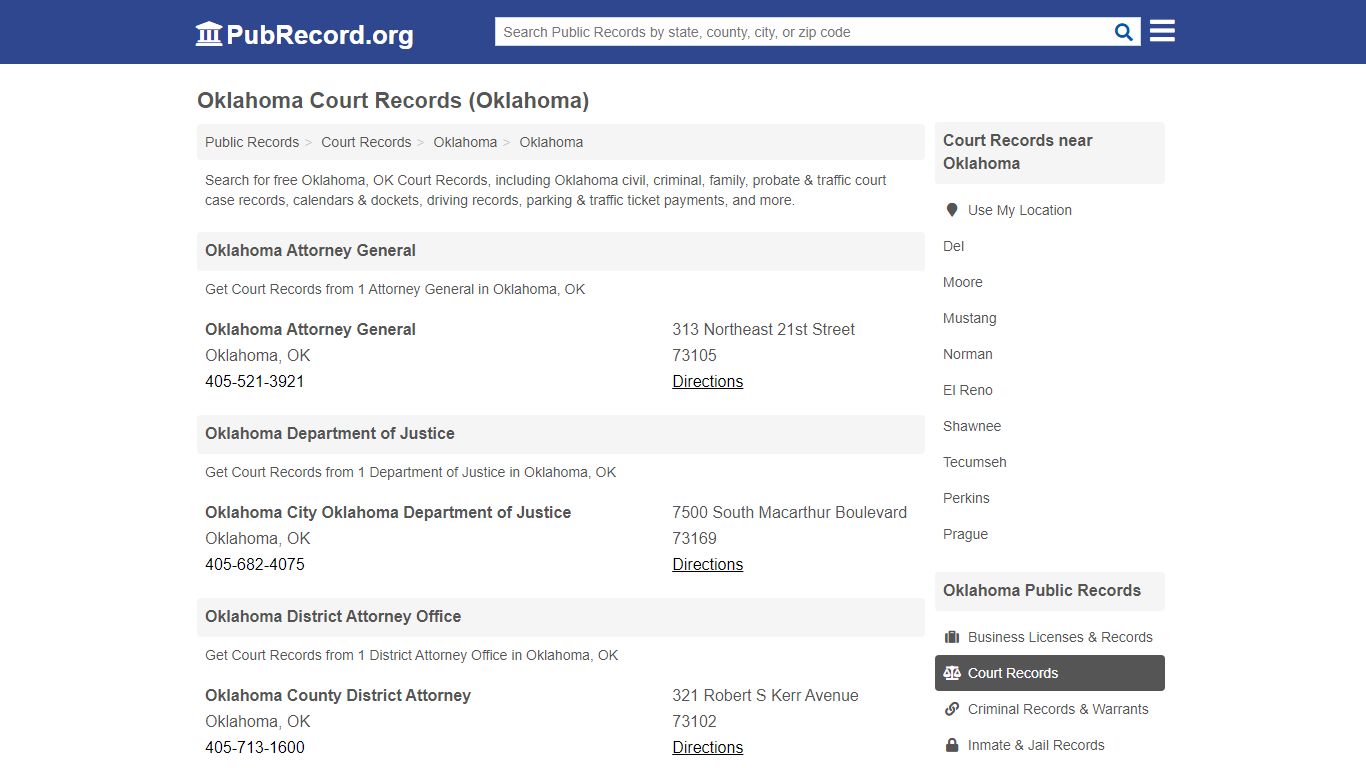Go to Court Records breadcrumb

pos(366,142)
